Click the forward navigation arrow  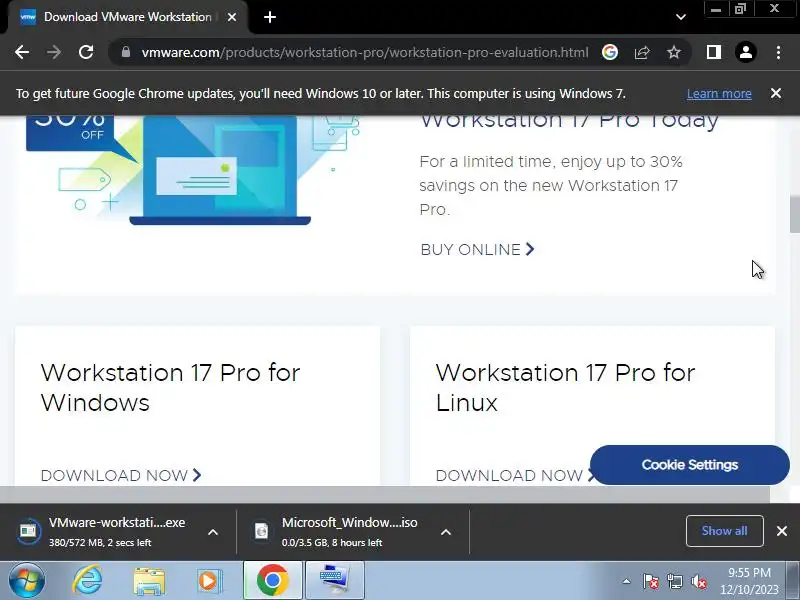(x=54, y=52)
